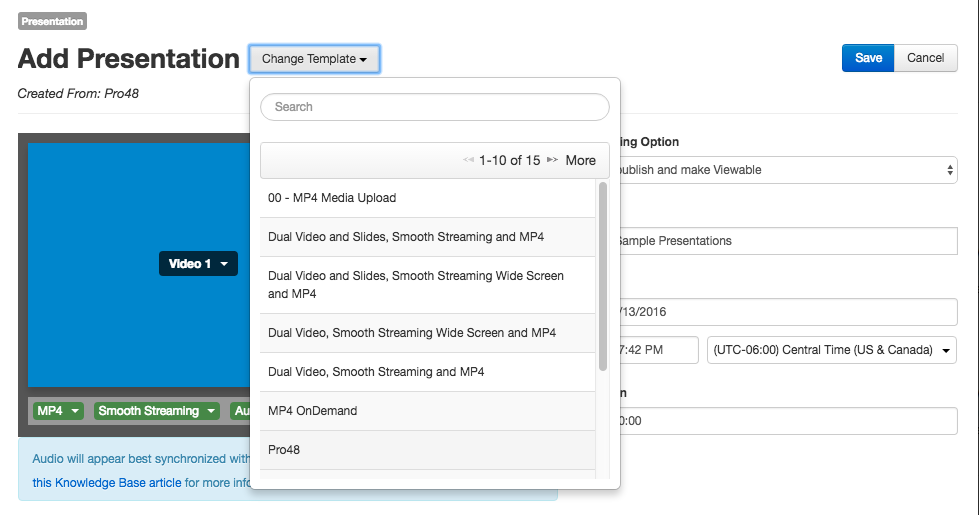Choose MP4 OnDemand template
Viewport: 979px width, 515px height.
[428, 411]
